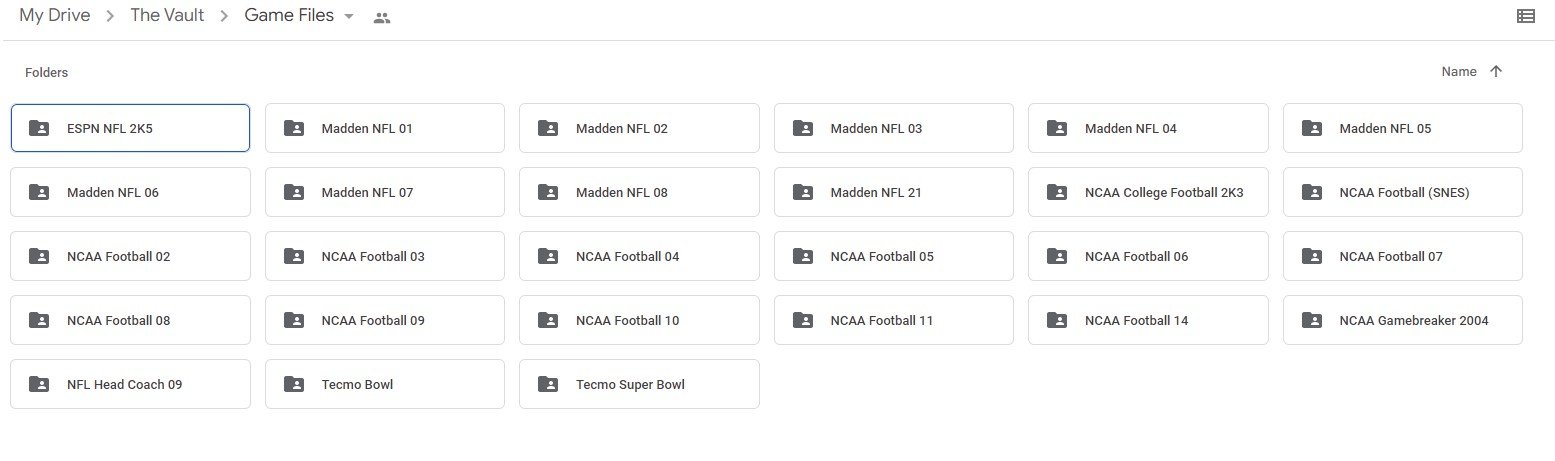Click the Tecmo Bowl folder icon
Screen dimensions: 1555x461
294,384
